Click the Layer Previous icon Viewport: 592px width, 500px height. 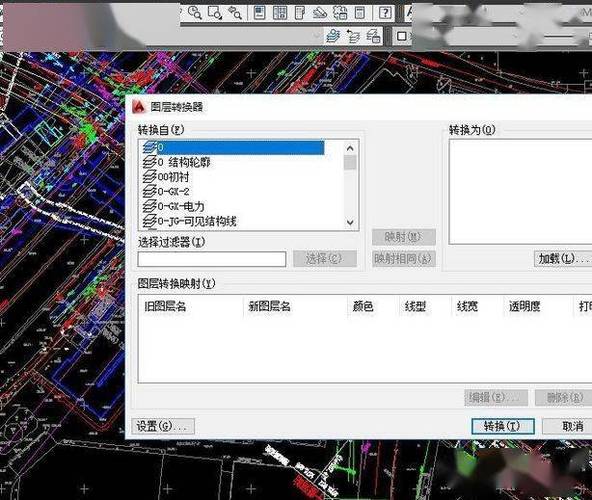[x=353, y=36]
